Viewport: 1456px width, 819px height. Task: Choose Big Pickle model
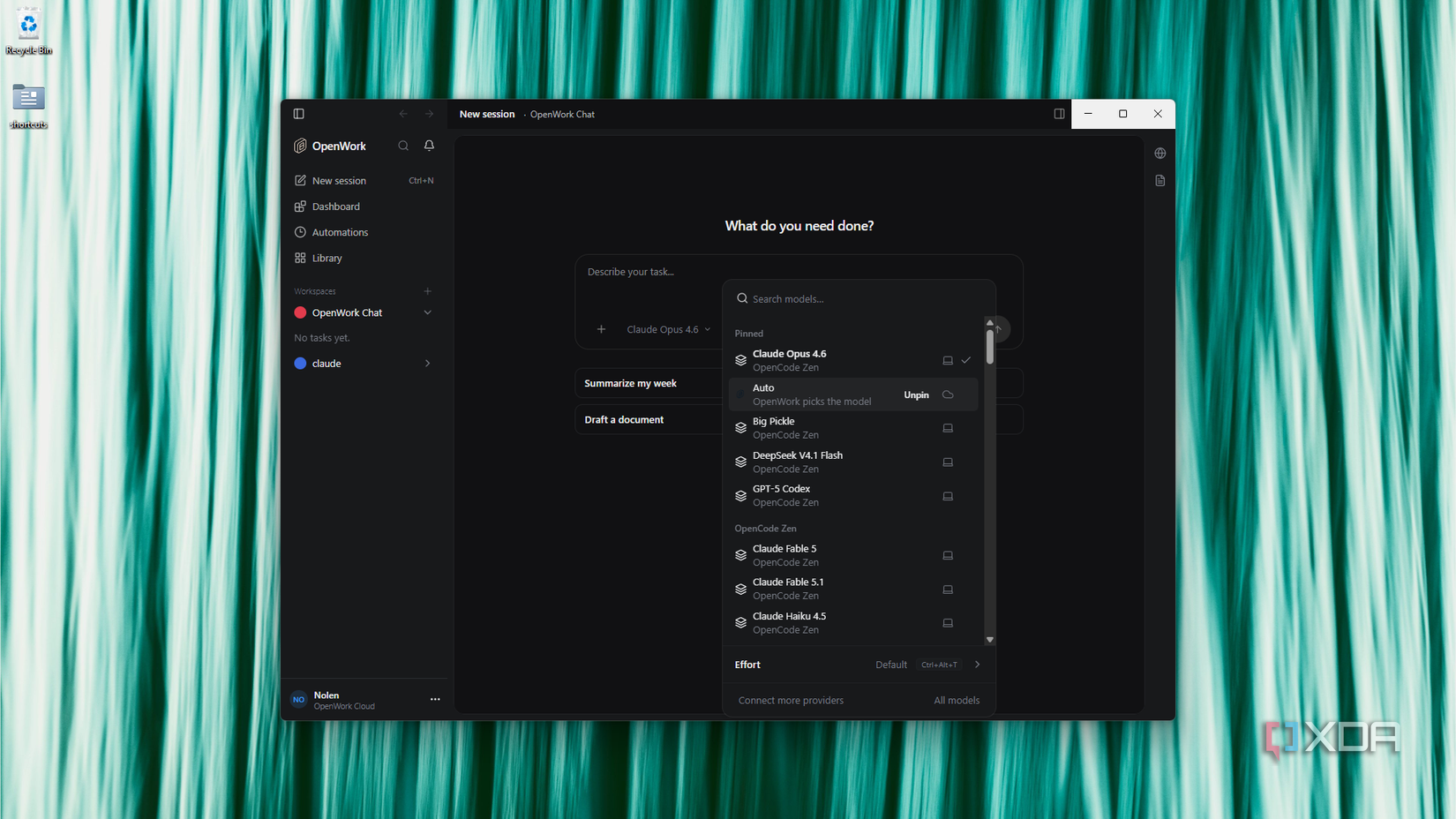point(853,428)
